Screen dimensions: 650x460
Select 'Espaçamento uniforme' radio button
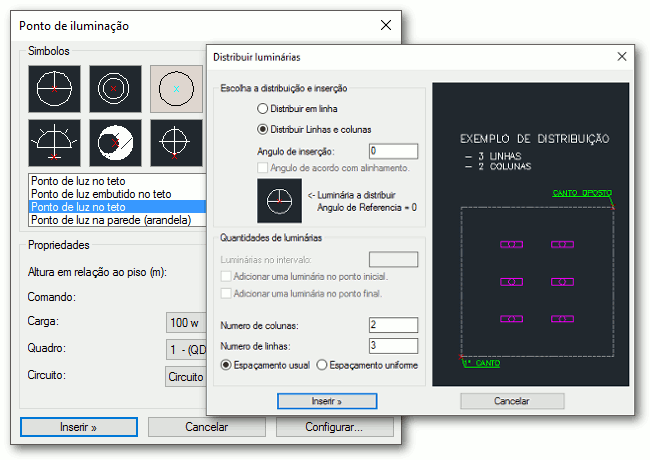pos(322,365)
